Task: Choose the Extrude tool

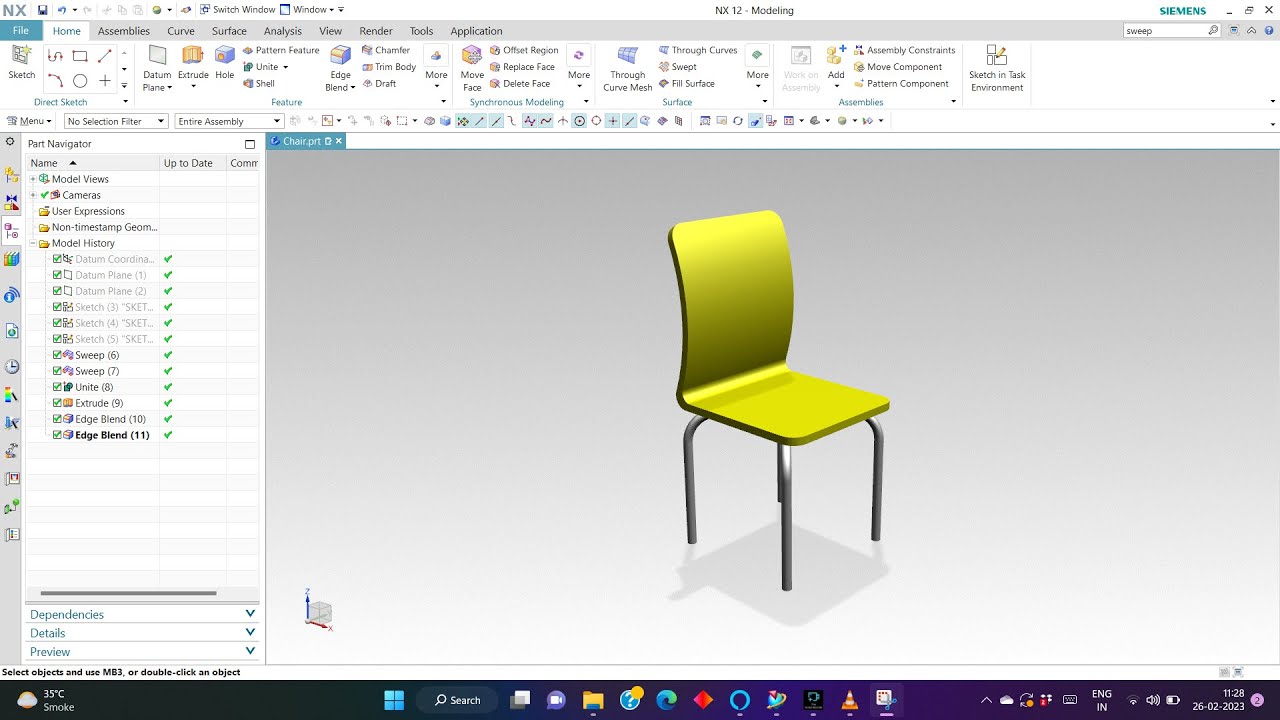Action: point(193,63)
